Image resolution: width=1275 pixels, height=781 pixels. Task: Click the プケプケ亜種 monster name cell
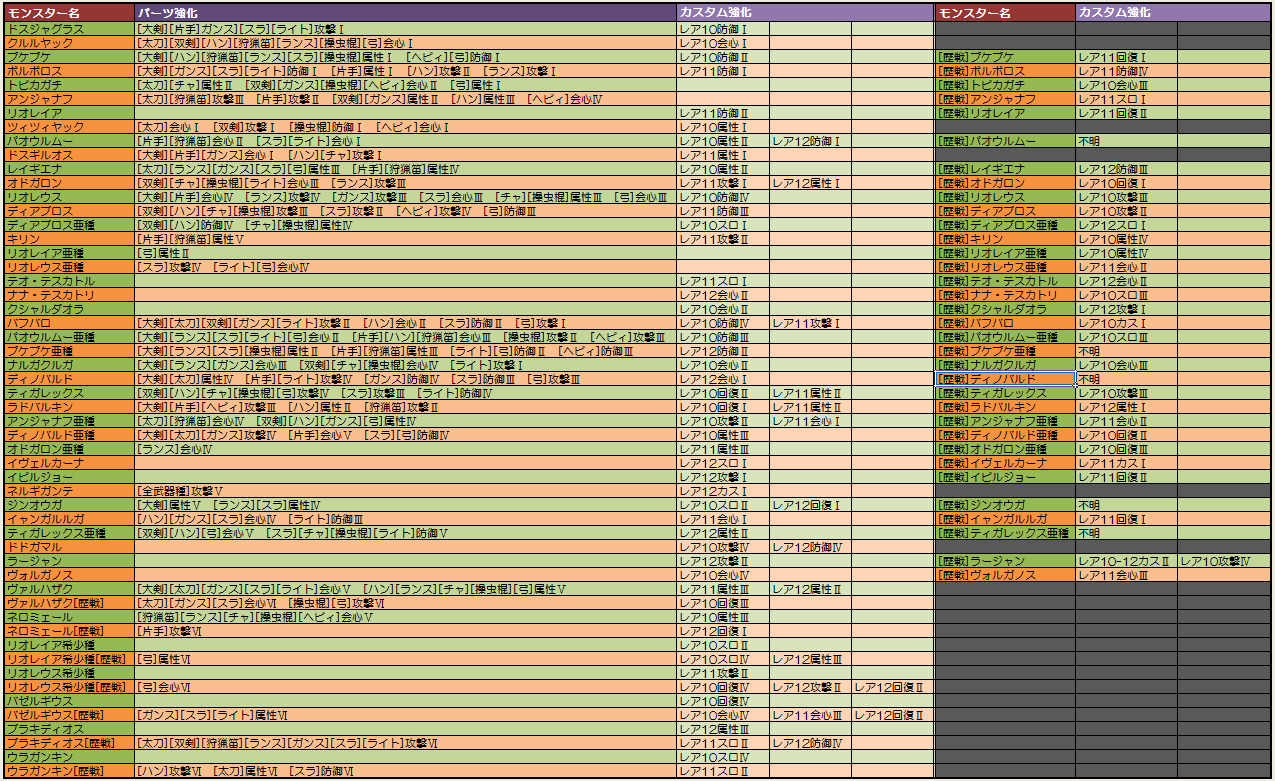(x=69, y=351)
